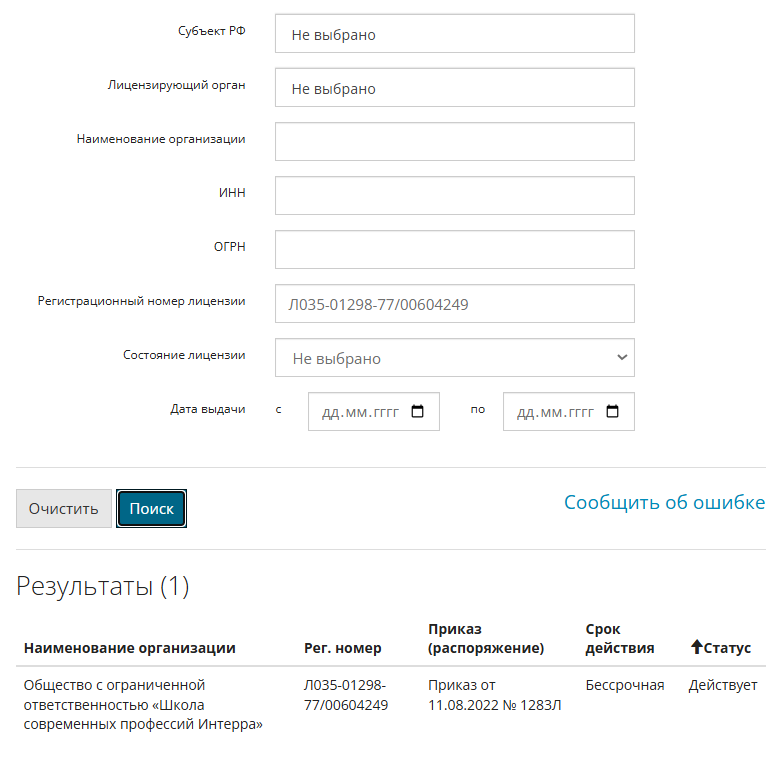The height and width of the screenshot is (758, 775).
Task: Open calendar picker for end date
Action: (x=612, y=411)
